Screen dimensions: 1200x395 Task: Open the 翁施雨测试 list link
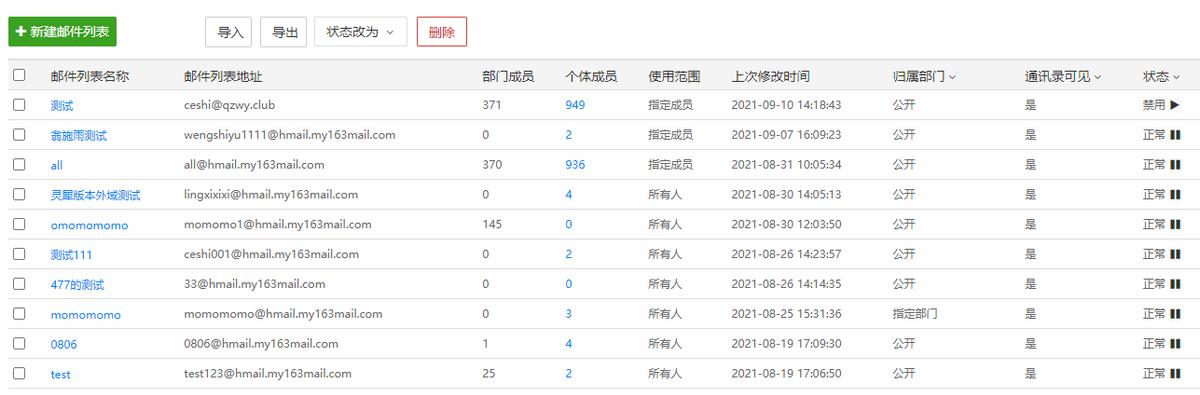click(x=79, y=135)
